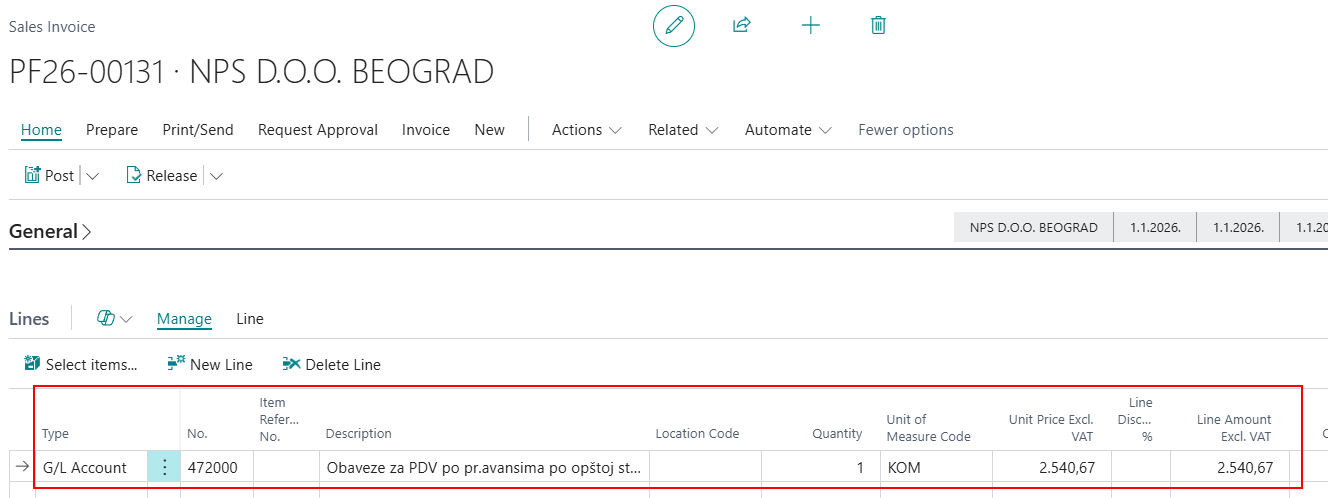Click the empty Location Code cell
Screen dimensions: 1328x498
(706, 467)
